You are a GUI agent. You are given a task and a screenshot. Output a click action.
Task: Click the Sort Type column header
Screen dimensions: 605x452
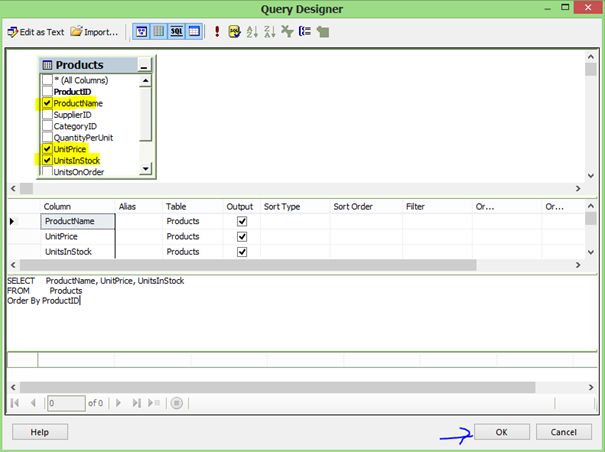pos(295,207)
